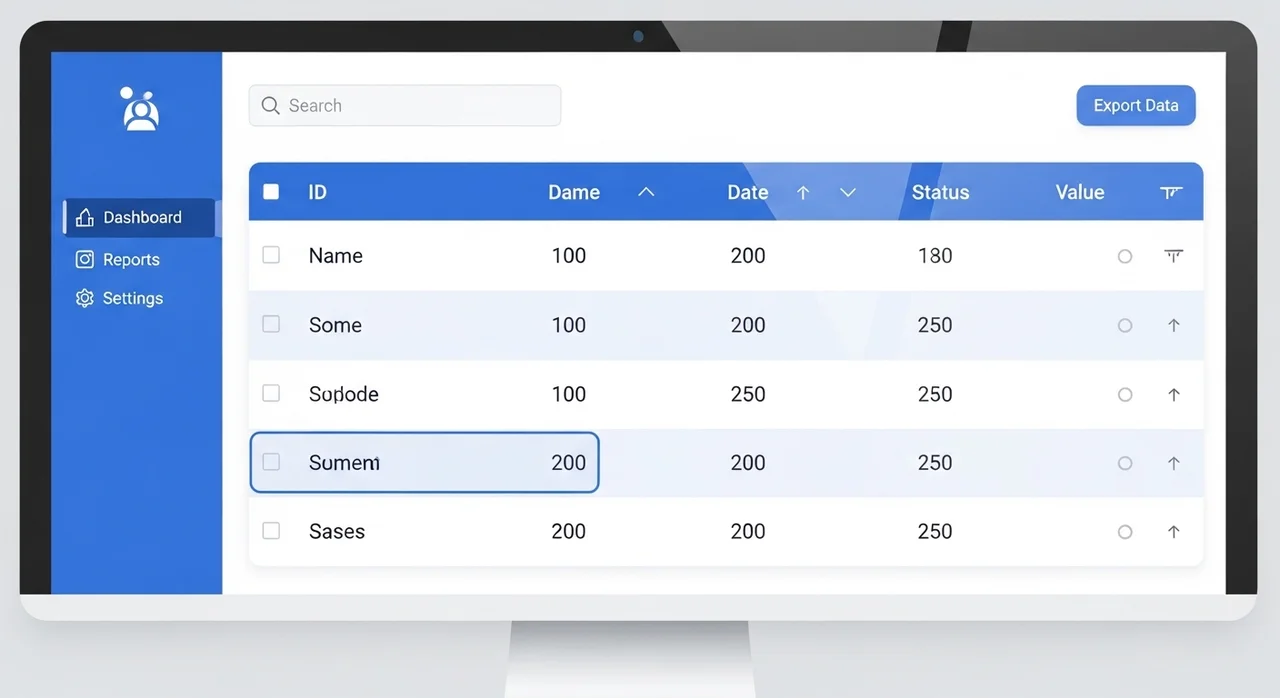Open the Date column dropdown chevron
The width and height of the screenshot is (1280, 698).
tap(848, 192)
